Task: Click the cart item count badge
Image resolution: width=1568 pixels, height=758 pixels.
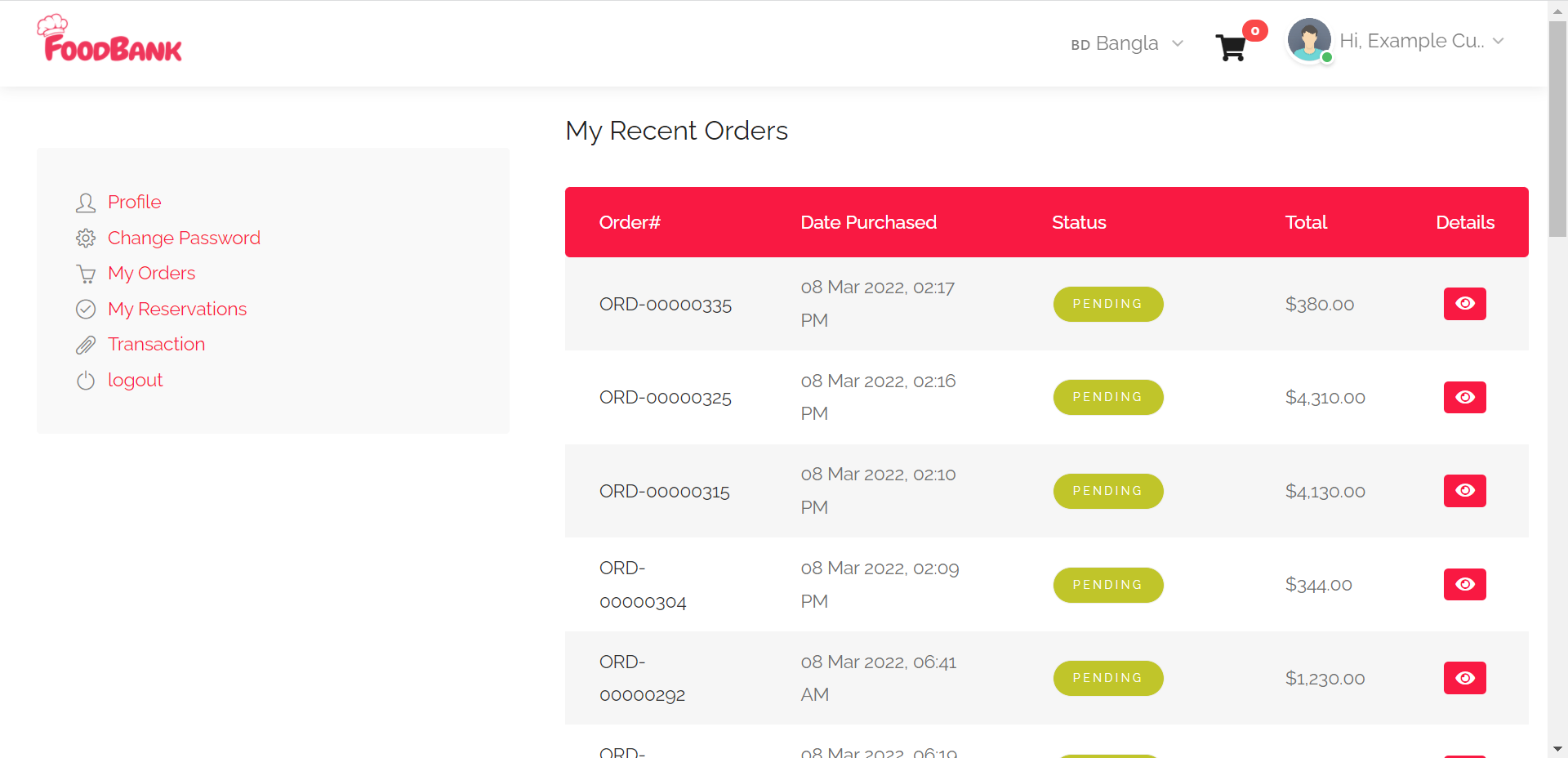Action: click(x=1255, y=31)
